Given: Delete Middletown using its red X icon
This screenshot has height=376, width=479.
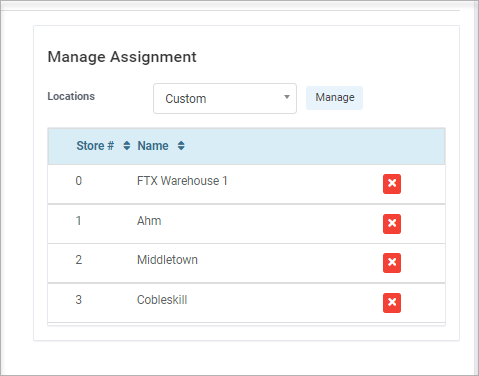Looking at the screenshot, I should pyautogui.click(x=392, y=263).
